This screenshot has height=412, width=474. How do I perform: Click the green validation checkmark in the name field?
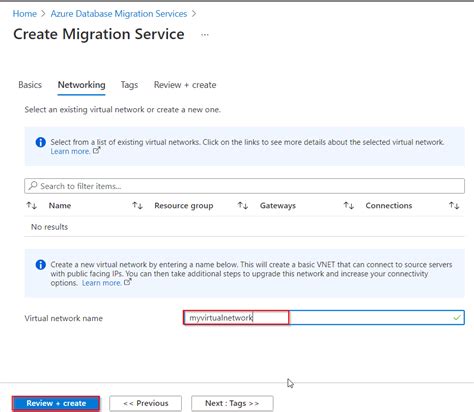tap(457, 318)
